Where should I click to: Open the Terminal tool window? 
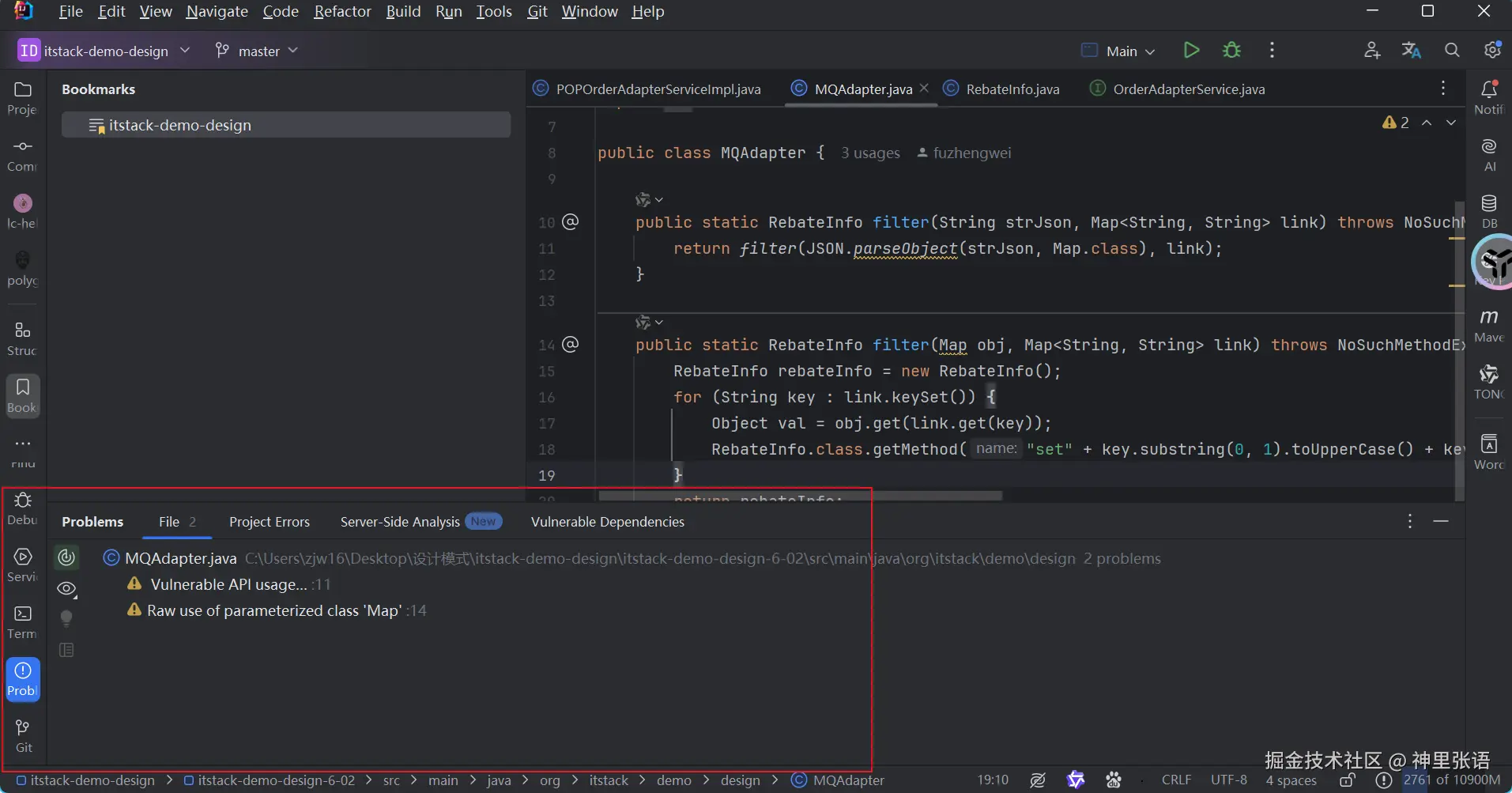(23, 622)
